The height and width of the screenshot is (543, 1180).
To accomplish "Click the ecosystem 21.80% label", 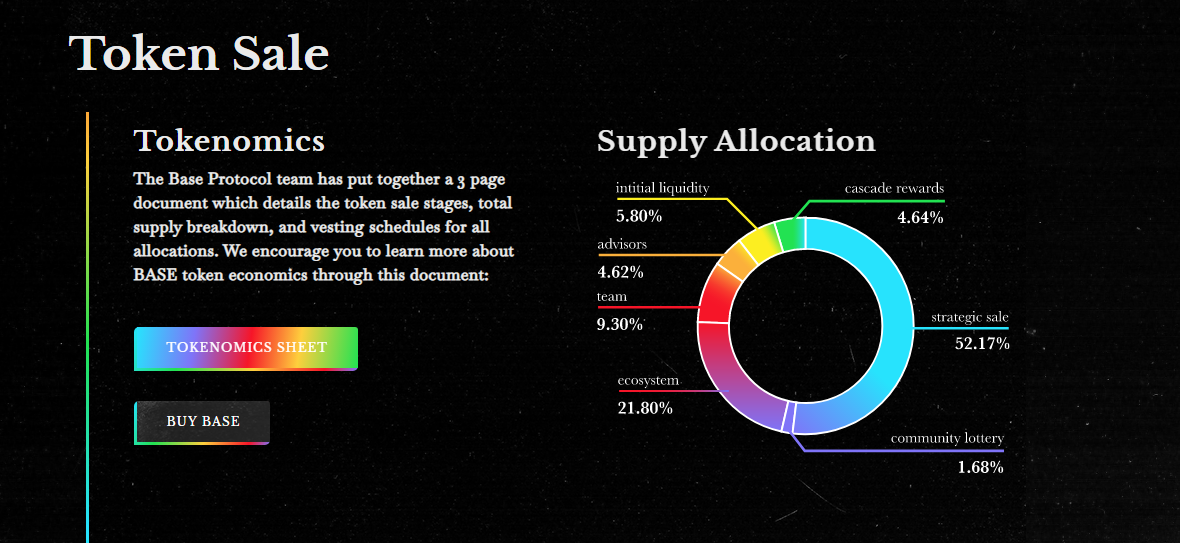I will click(648, 394).
